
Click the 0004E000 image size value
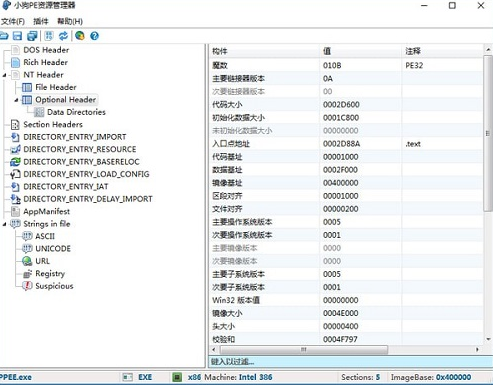340,313
